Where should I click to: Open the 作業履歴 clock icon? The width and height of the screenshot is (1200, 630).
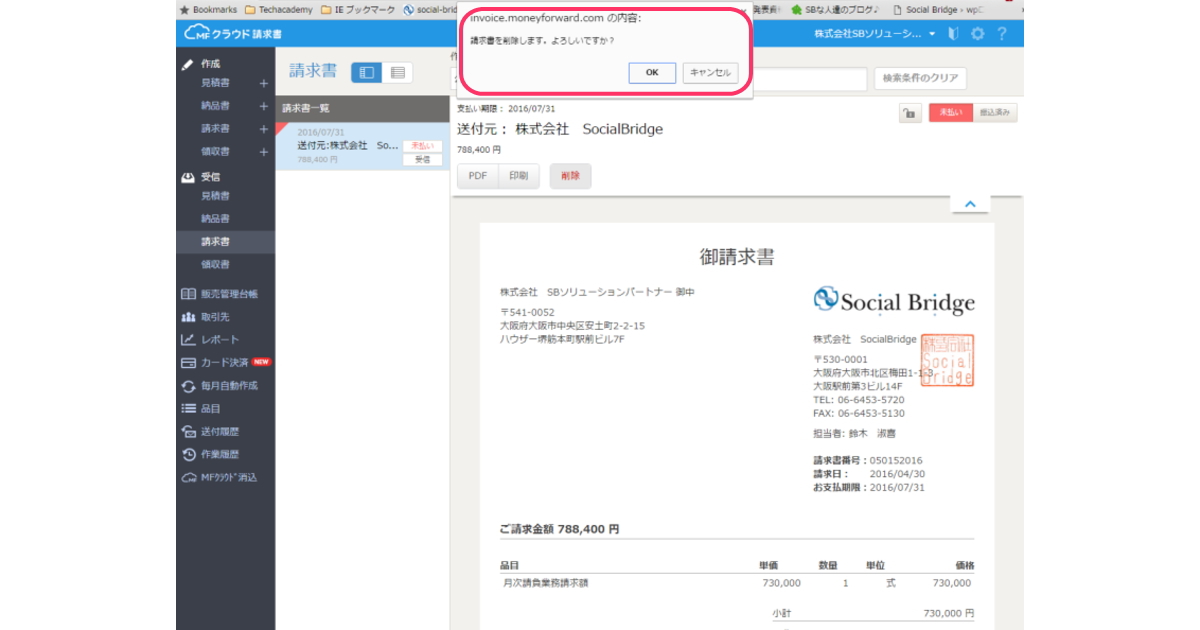188,455
